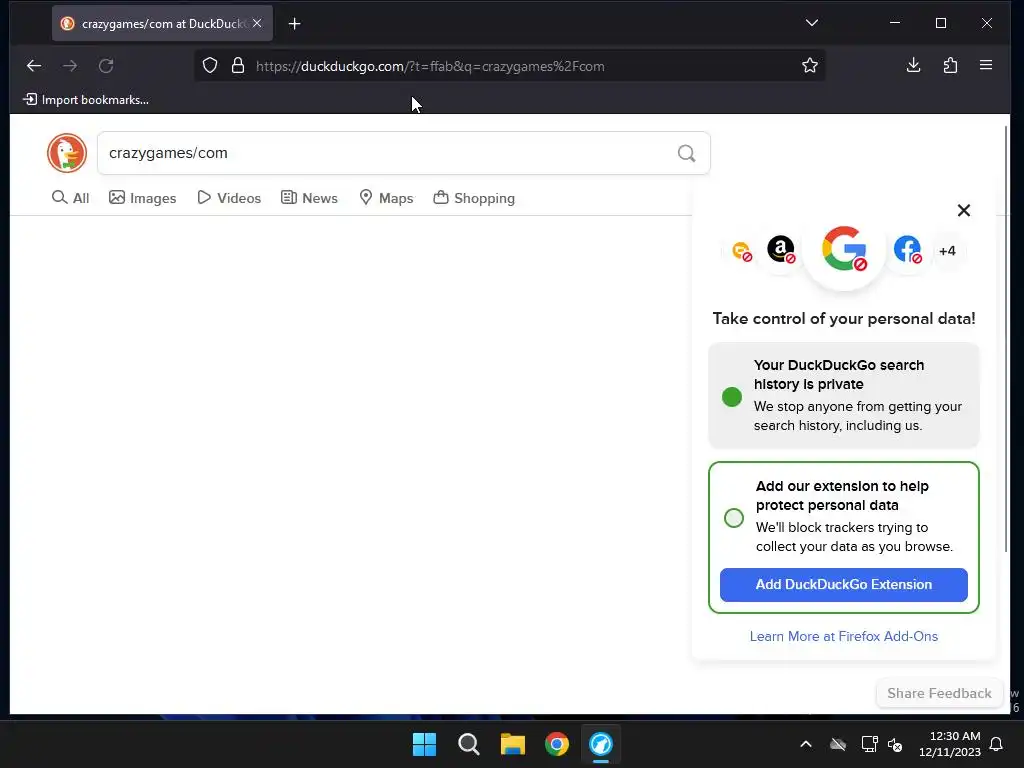Click the cloud sync tray icon
This screenshot has height=768, width=1024.
click(838, 744)
